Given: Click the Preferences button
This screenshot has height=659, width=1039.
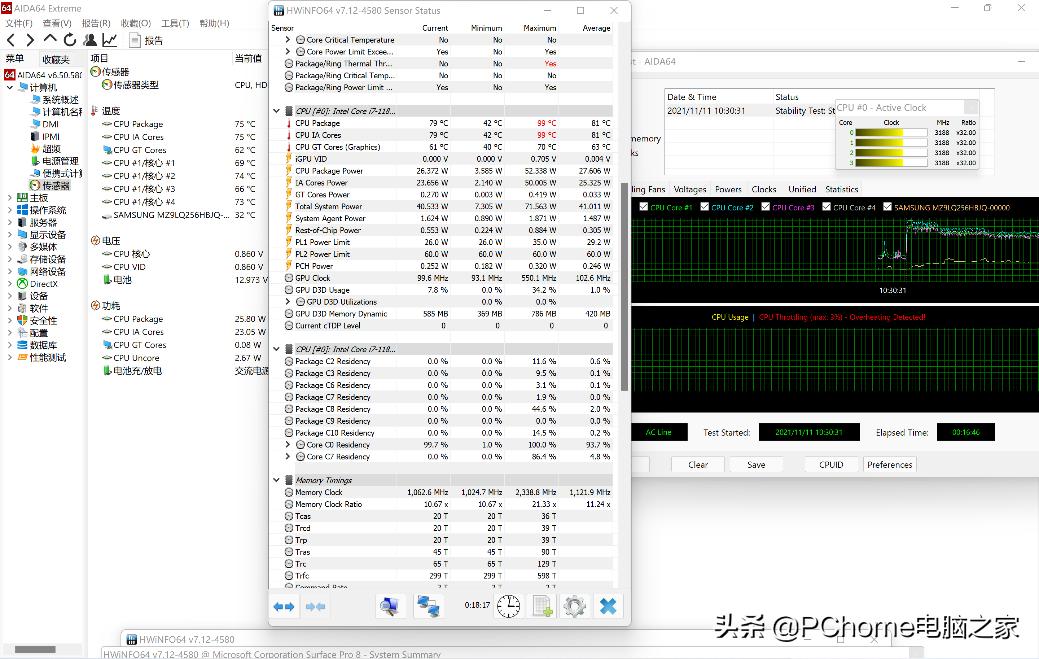Looking at the screenshot, I should coord(889,464).
